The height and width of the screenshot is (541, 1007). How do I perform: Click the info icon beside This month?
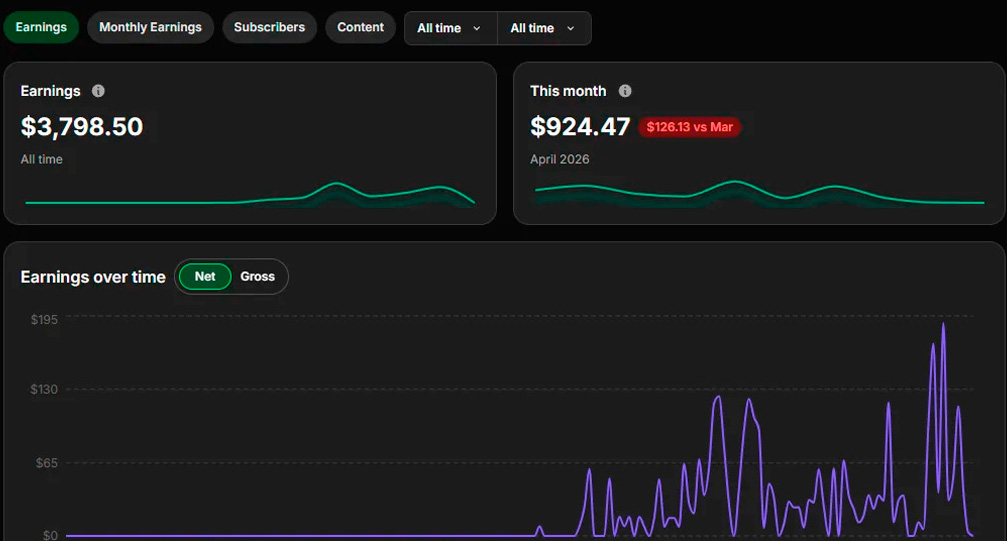pos(625,91)
